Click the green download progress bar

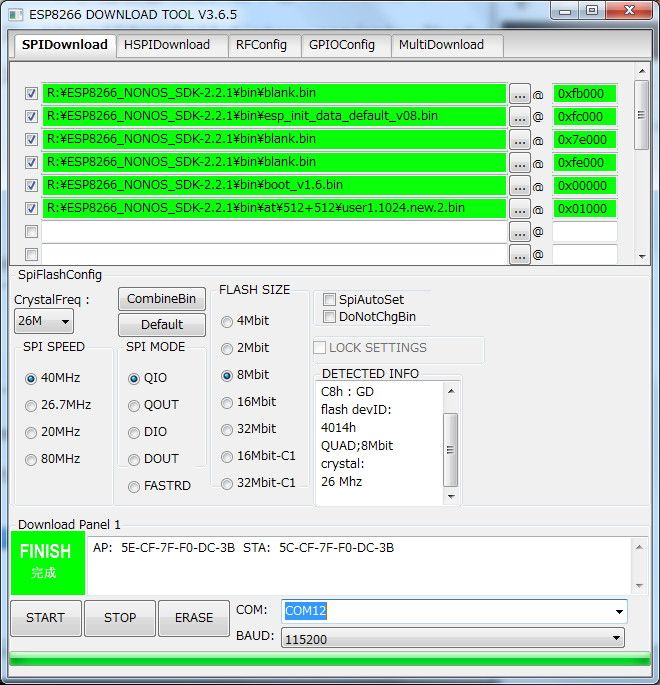coord(330,659)
